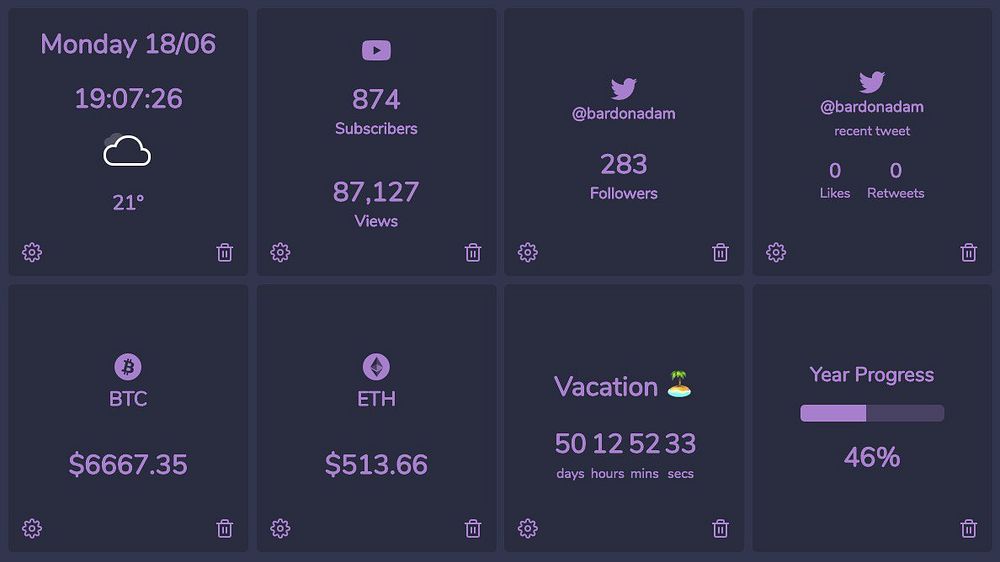Image resolution: width=1000 pixels, height=562 pixels.
Task: Open settings for Twitter followers widget
Action: pyautogui.click(x=528, y=253)
